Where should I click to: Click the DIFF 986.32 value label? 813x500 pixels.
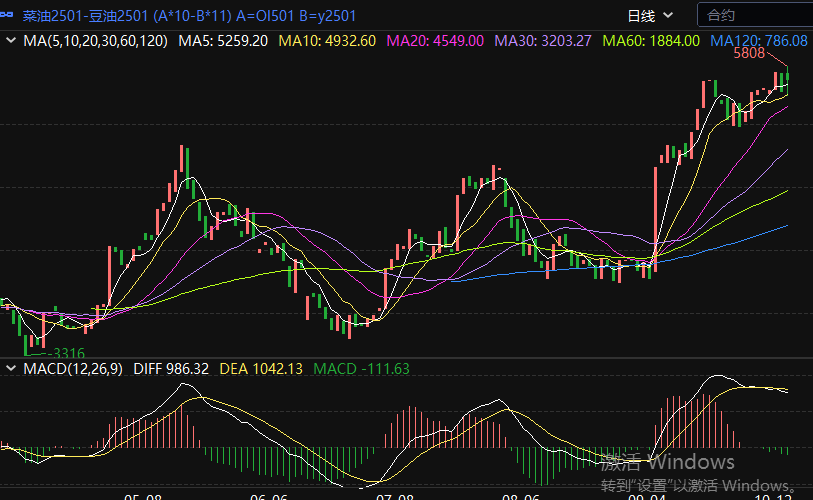pyautogui.click(x=172, y=369)
